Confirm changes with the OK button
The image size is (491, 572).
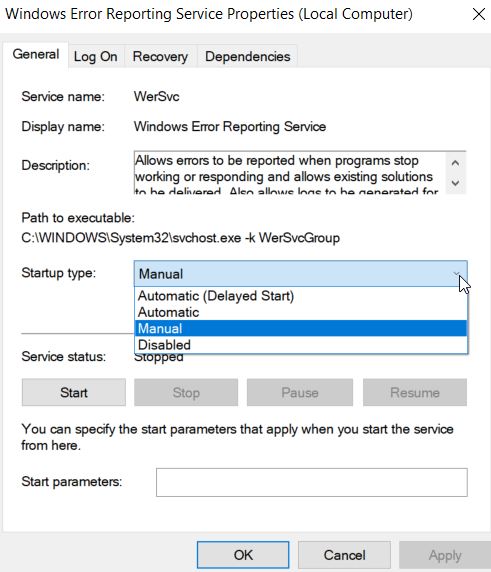pos(243,555)
